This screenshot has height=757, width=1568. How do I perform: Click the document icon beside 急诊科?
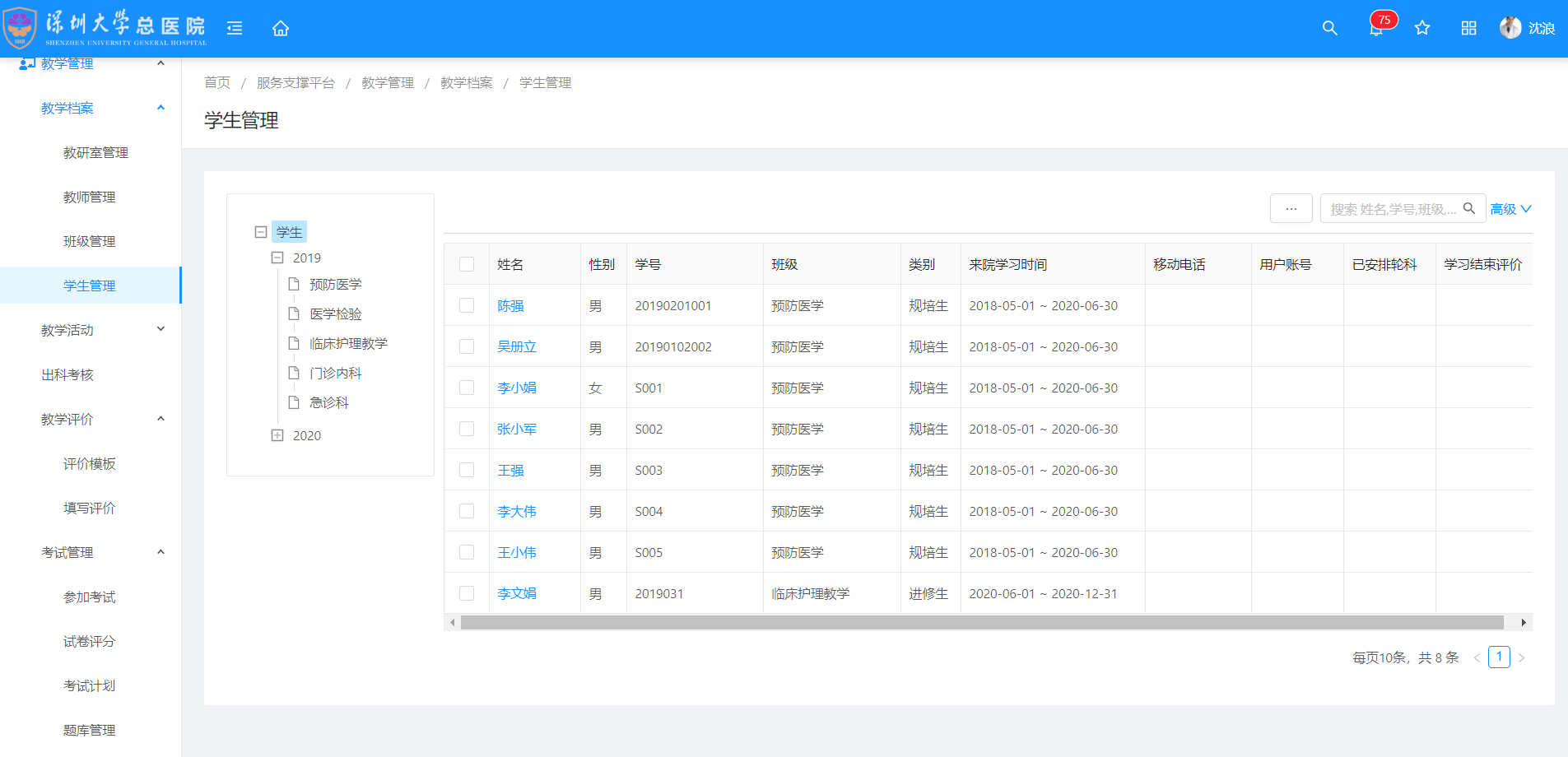pyautogui.click(x=294, y=402)
